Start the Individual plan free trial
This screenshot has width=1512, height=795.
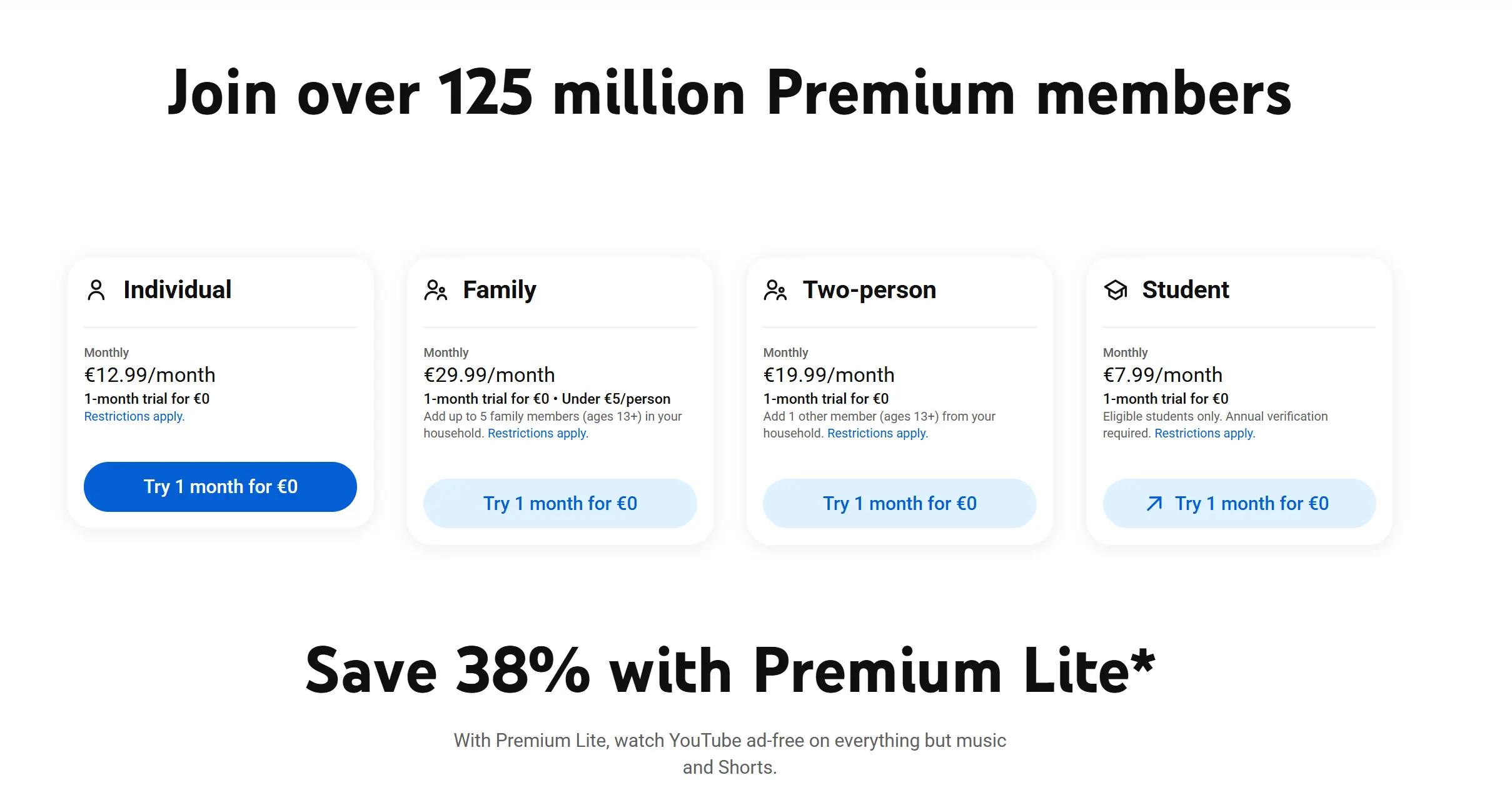coord(220,487)
